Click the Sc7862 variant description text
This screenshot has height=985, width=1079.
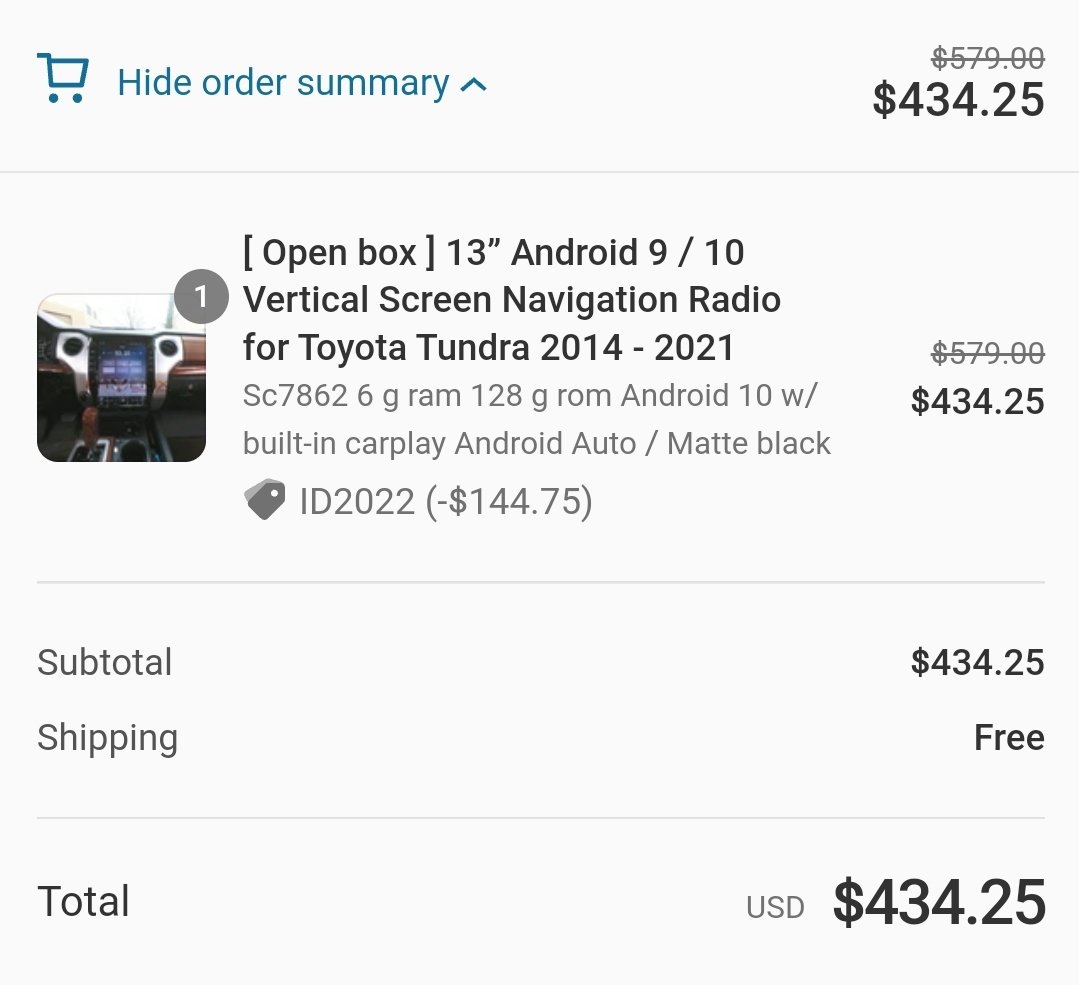pyautogui.click(x=537, y=419)
